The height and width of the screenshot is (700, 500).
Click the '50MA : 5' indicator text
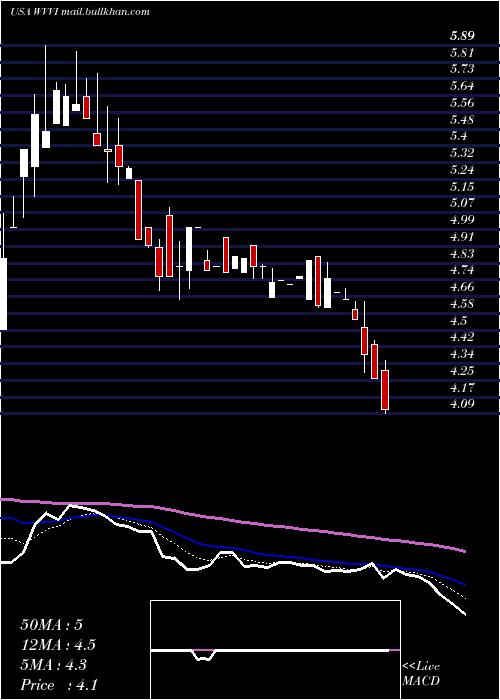click(51, 625)
